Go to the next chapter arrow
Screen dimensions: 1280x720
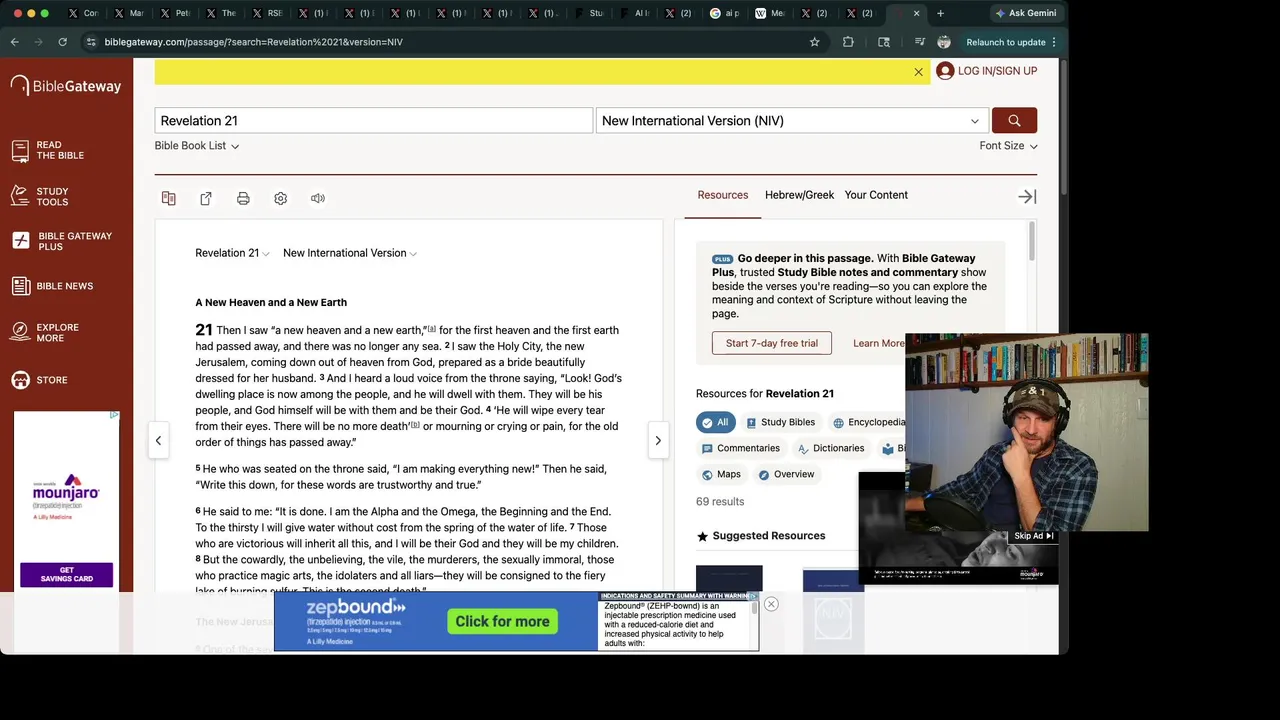pyautogui.click(x=658, y=440)
